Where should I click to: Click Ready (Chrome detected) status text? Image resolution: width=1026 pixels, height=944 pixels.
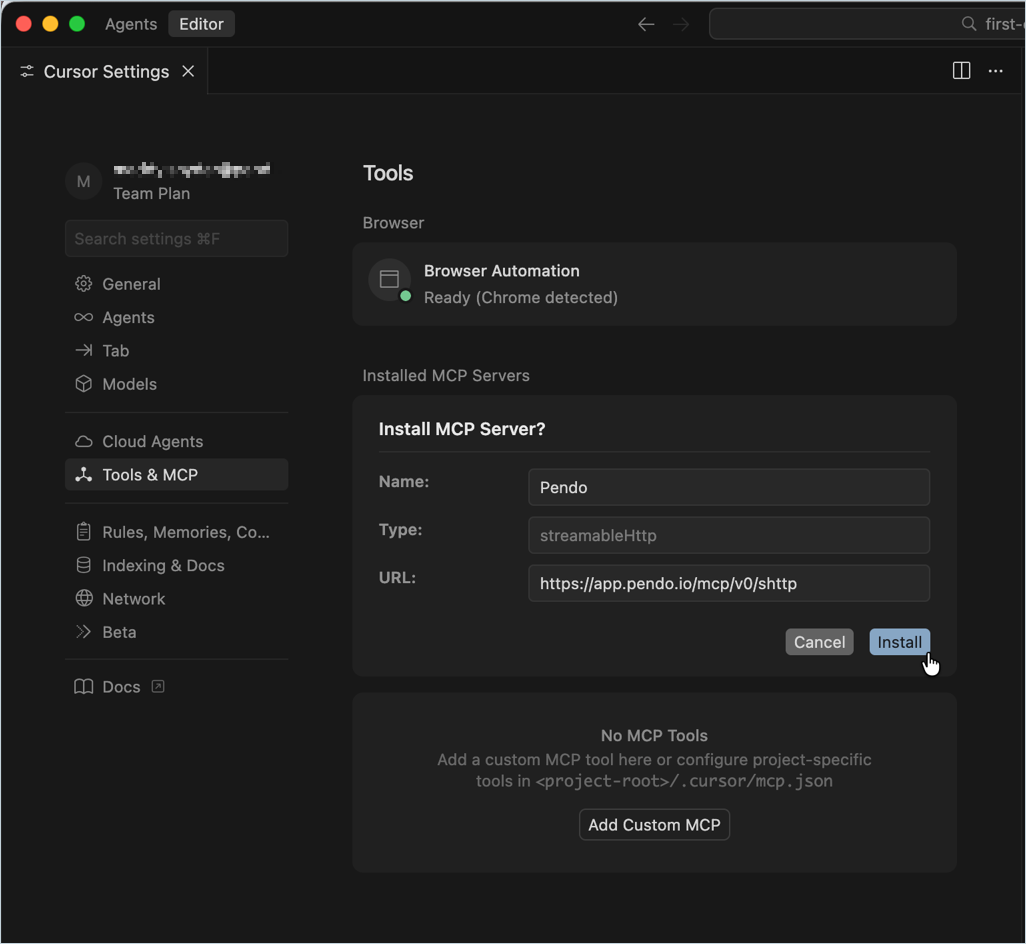click(521, 298)
